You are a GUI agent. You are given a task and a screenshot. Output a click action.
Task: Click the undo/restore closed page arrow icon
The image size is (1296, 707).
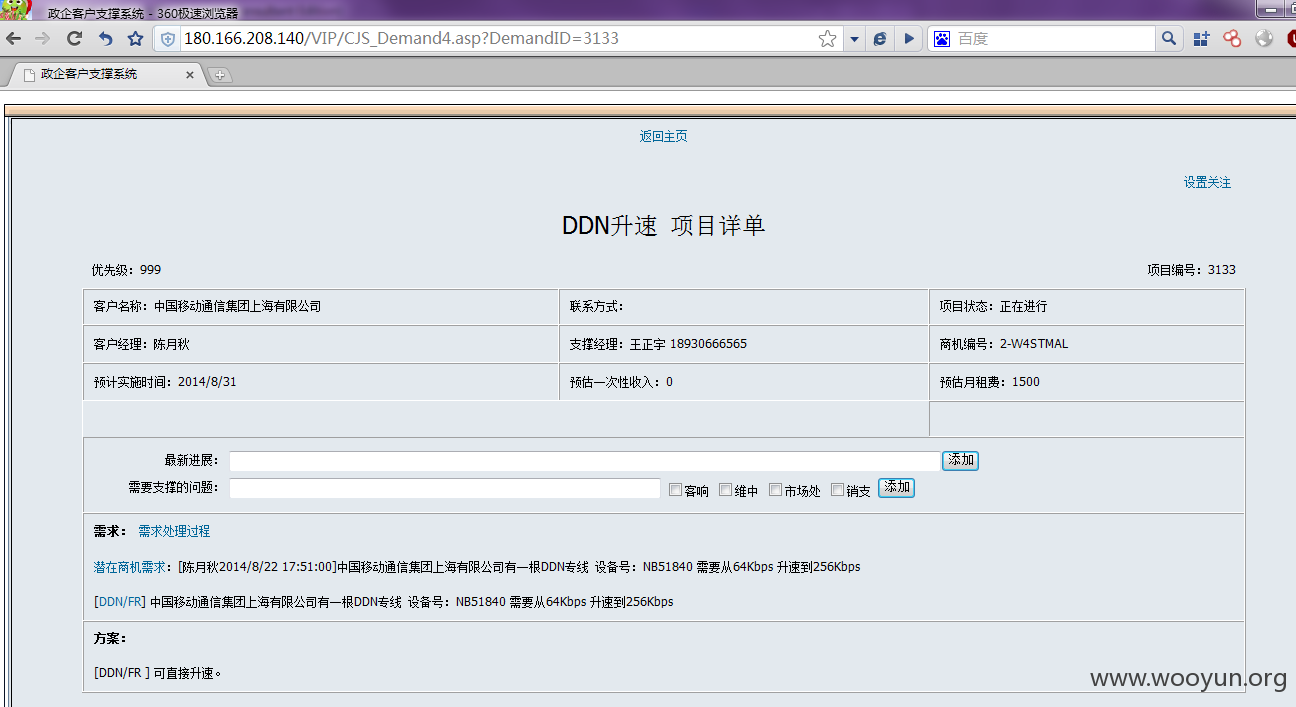tap(105, 39)
